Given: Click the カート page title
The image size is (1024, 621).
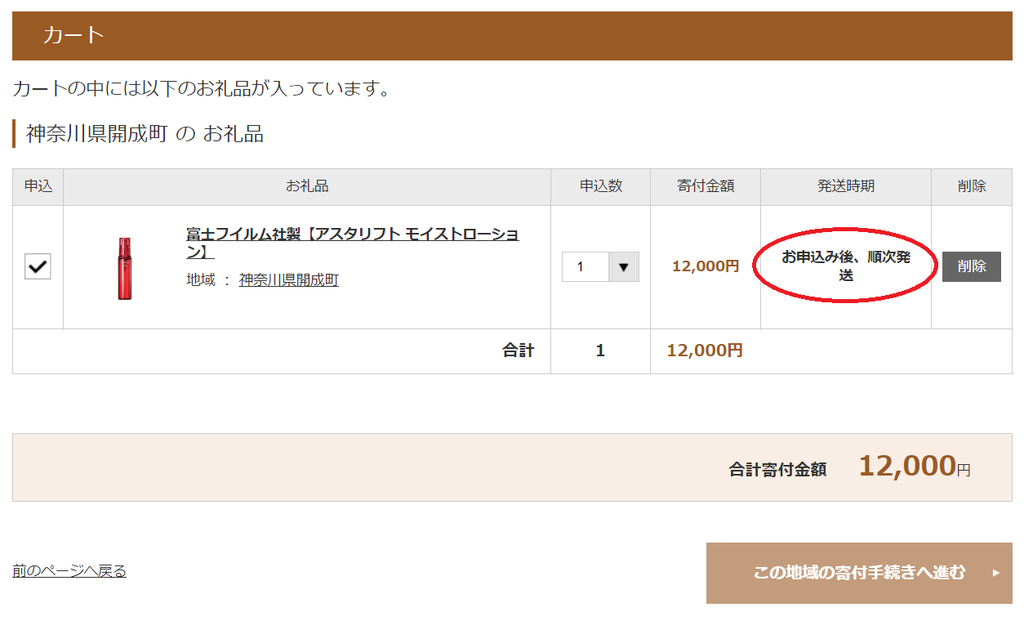Looking at the screenshot, I should pos(73,35).
